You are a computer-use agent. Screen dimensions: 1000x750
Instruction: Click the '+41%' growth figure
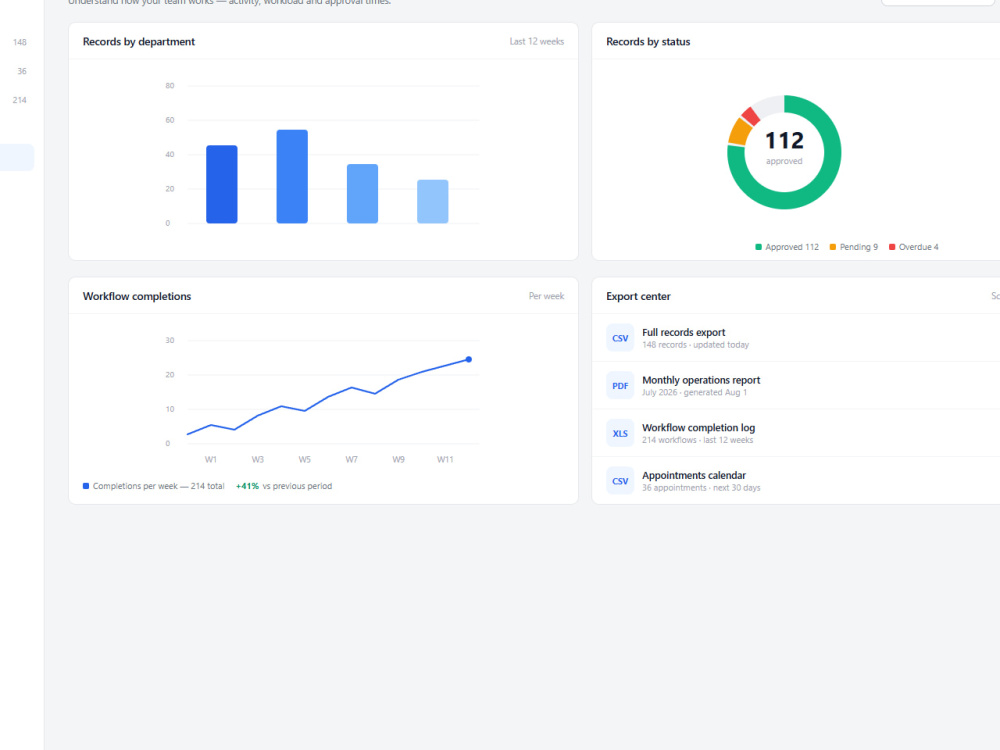click(247, 486)
